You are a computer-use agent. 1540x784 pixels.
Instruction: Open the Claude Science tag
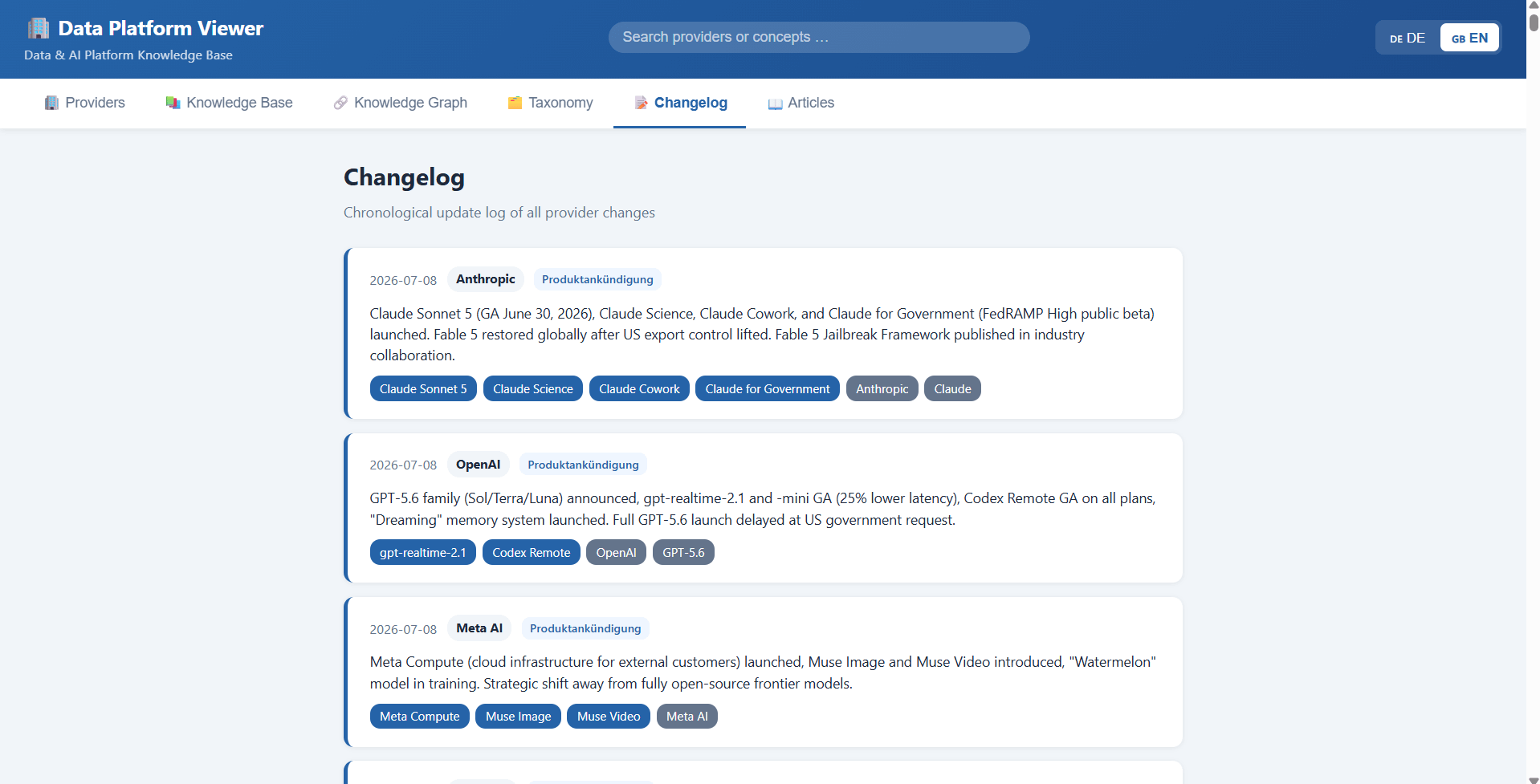pos(533,389)
